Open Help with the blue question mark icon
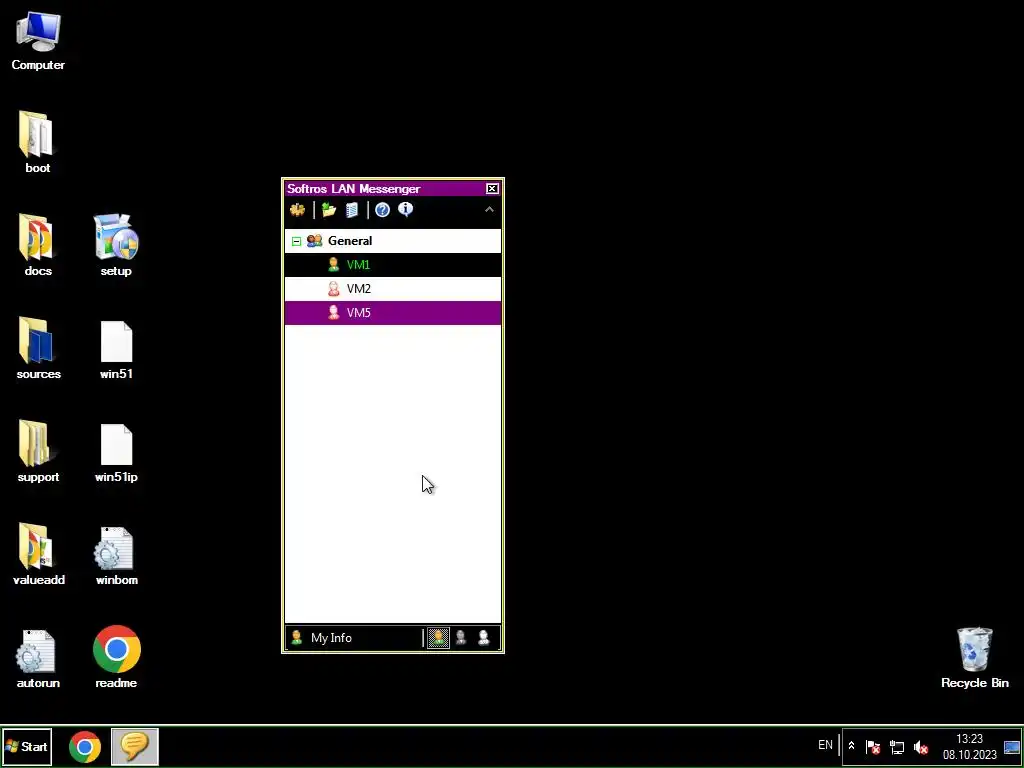 point(382,210)
